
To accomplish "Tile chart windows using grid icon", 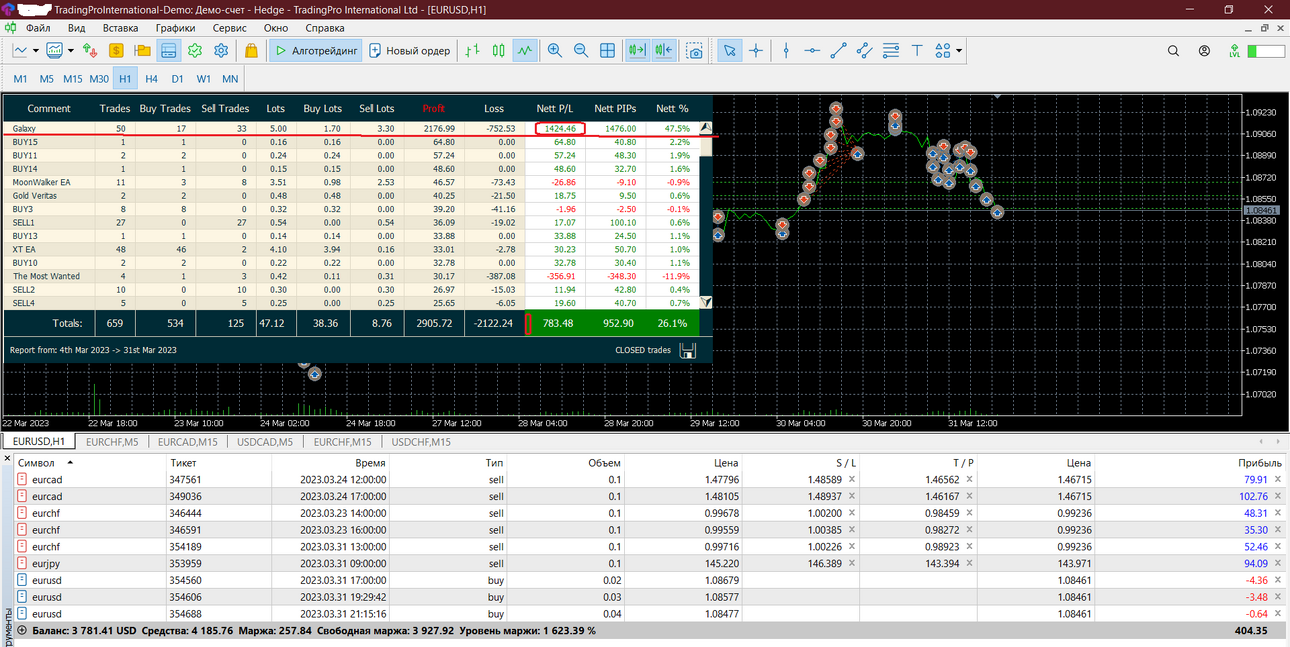I will click(607, 50).
